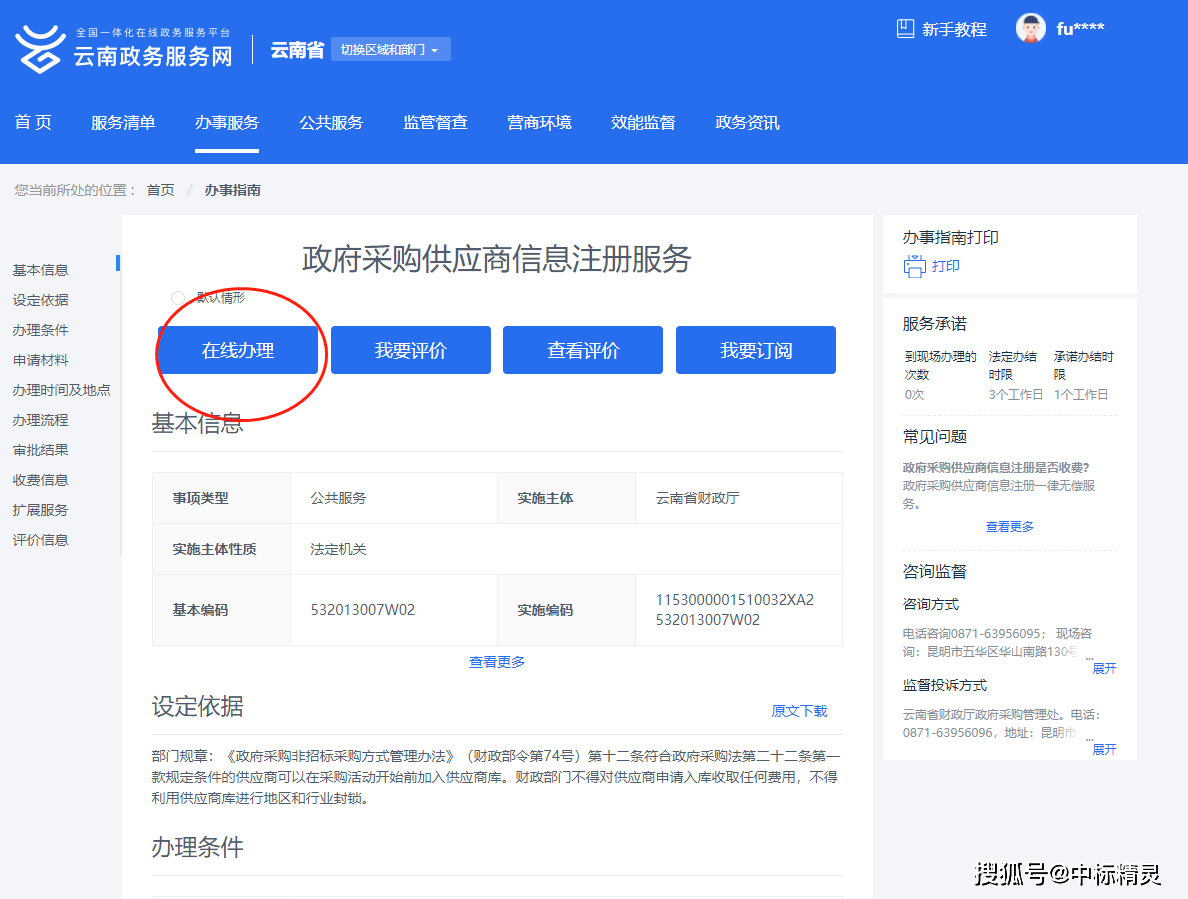Jump to 办理时间及地点 in the sidebar
This screenshot has width=1188, height=899.
point(61,390)
